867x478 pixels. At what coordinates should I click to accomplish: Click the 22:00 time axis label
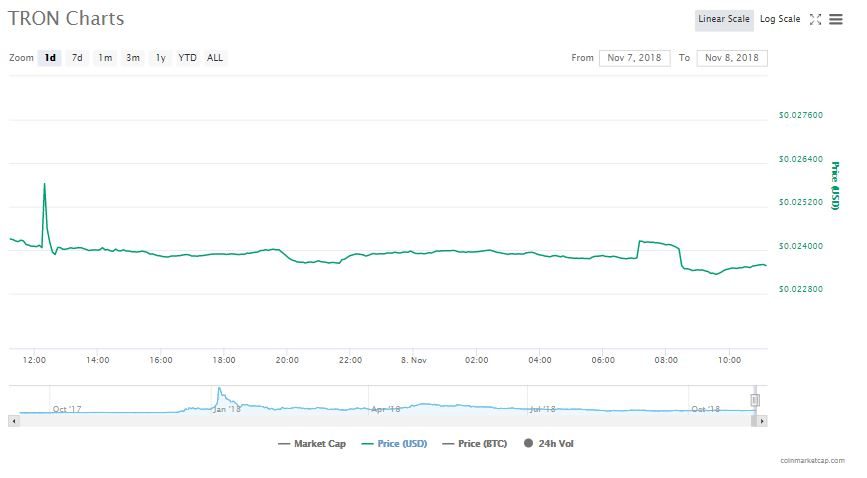350,360
